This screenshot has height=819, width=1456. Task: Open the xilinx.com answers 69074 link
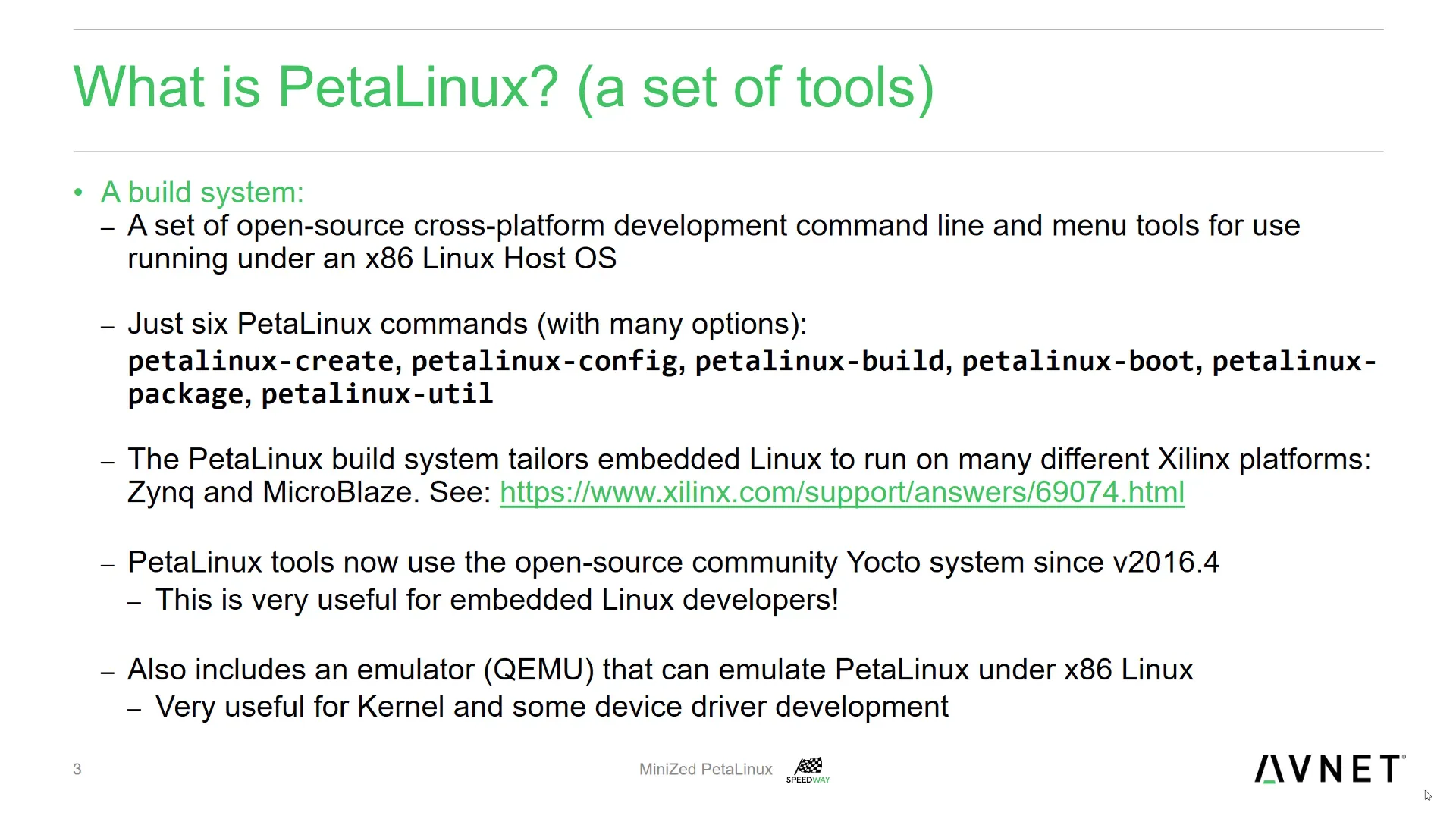pyautogui.click(x=842, y=493)
